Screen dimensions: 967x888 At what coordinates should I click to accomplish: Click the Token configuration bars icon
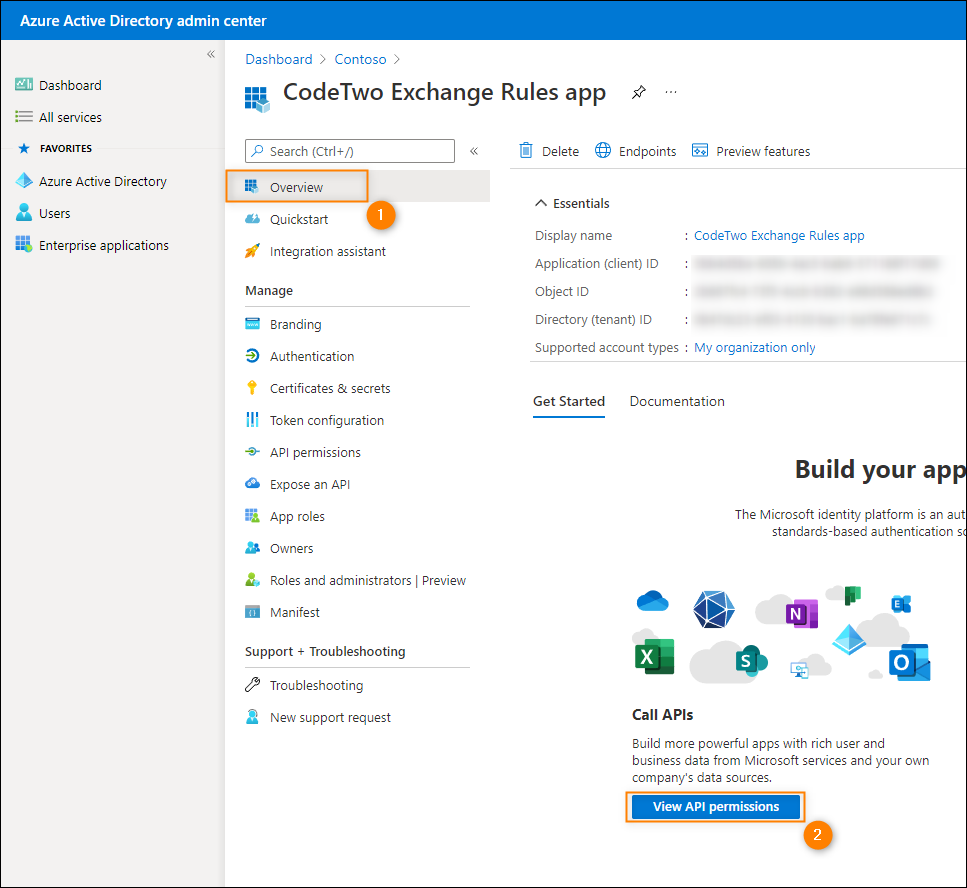tap(252, 420)
